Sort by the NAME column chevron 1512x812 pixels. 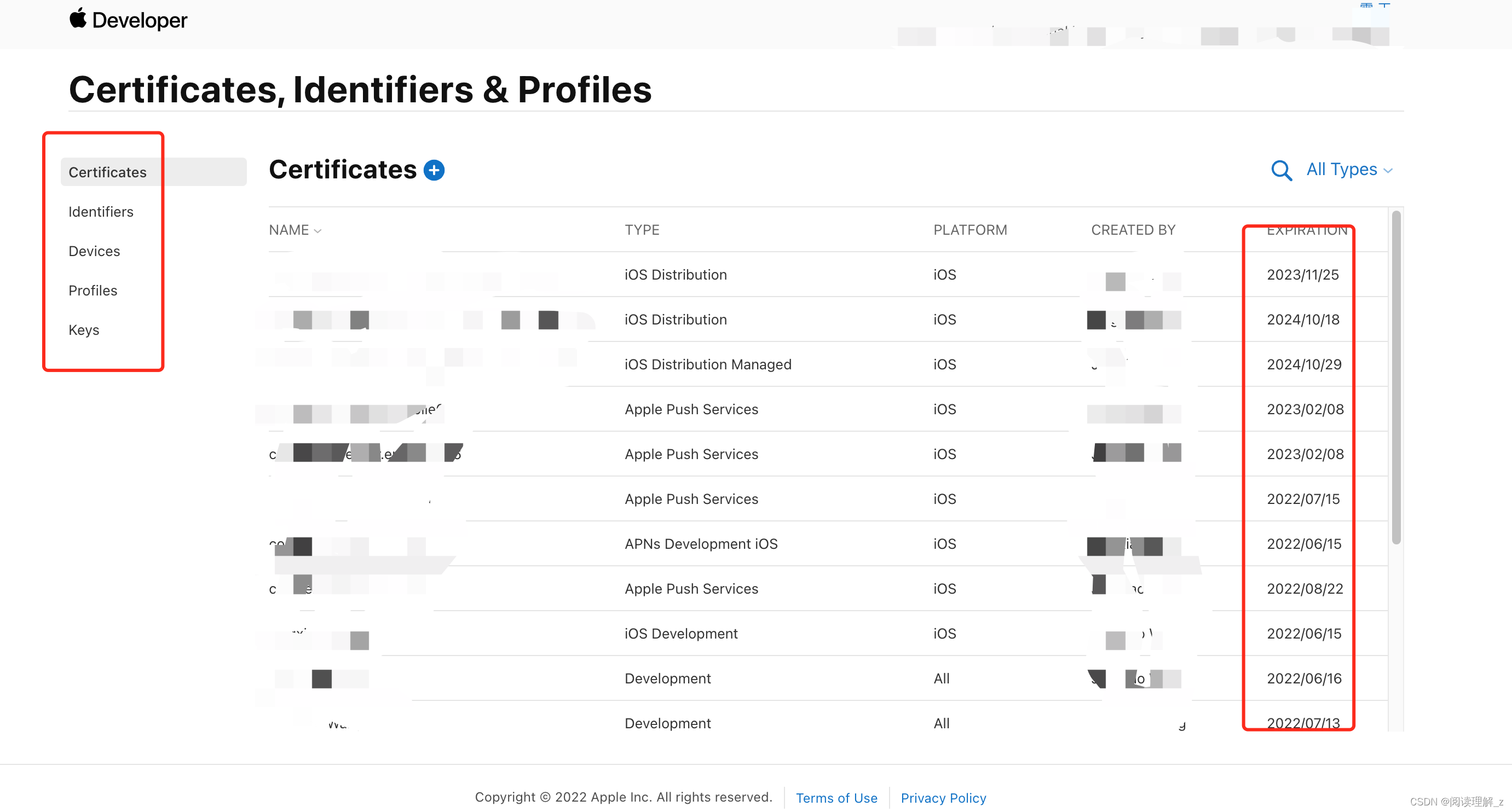coord(318,230)
